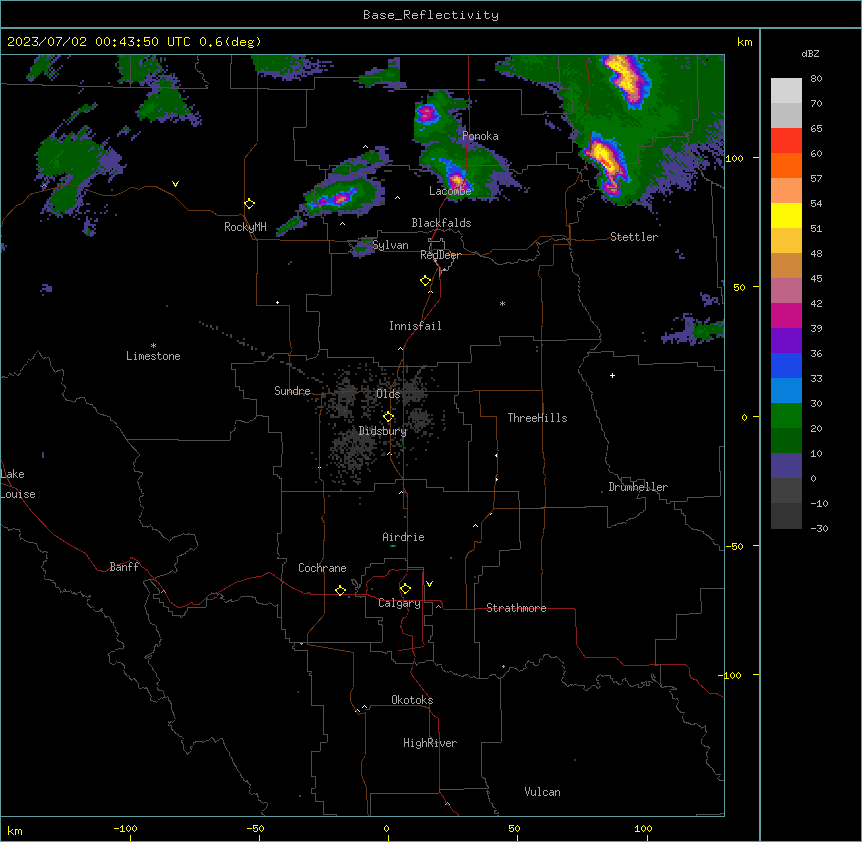Image resolution: width=862 pixels, height=842 pixels.
Task: Click the RedDeer label
Action: pyautogui.click(x=440, y=255)
